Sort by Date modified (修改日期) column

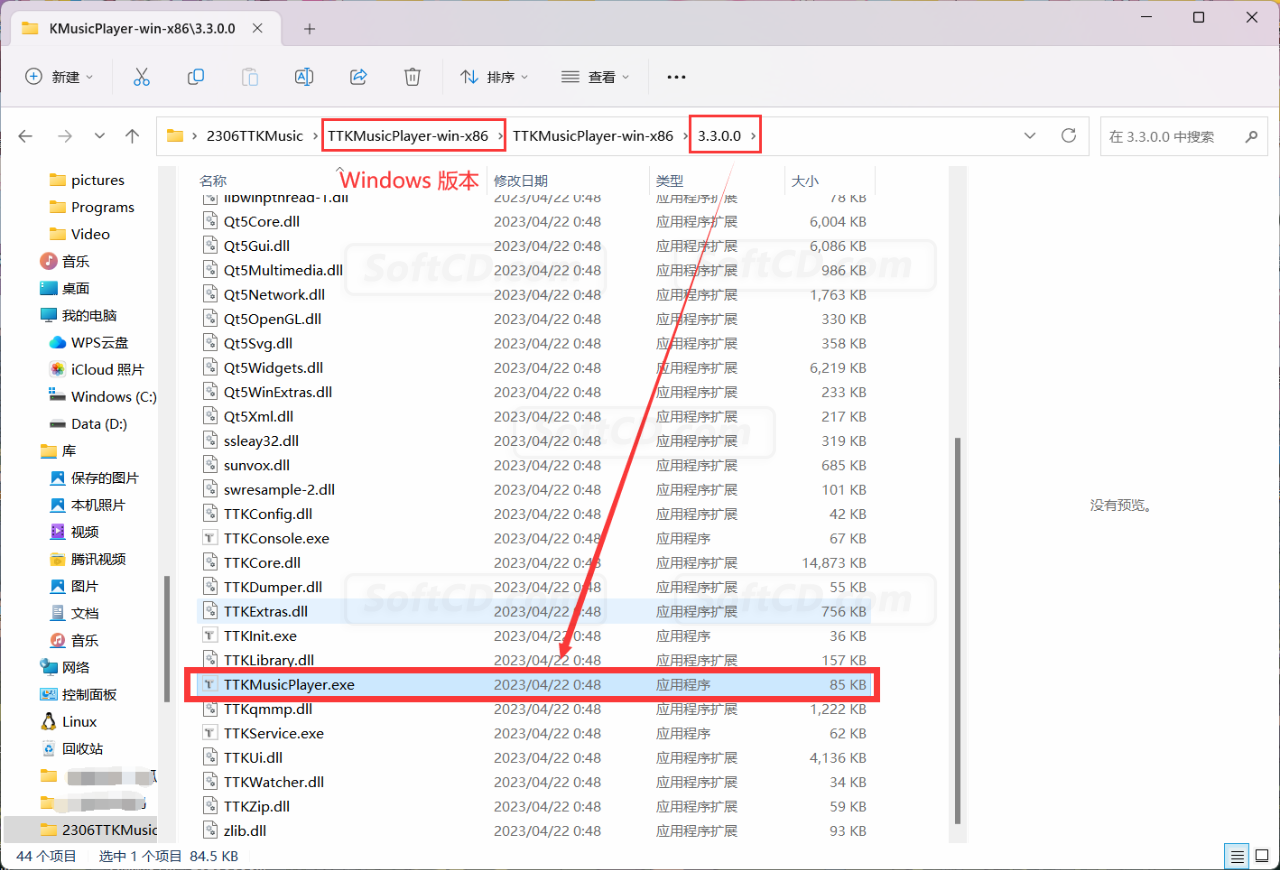pos(521,181)
